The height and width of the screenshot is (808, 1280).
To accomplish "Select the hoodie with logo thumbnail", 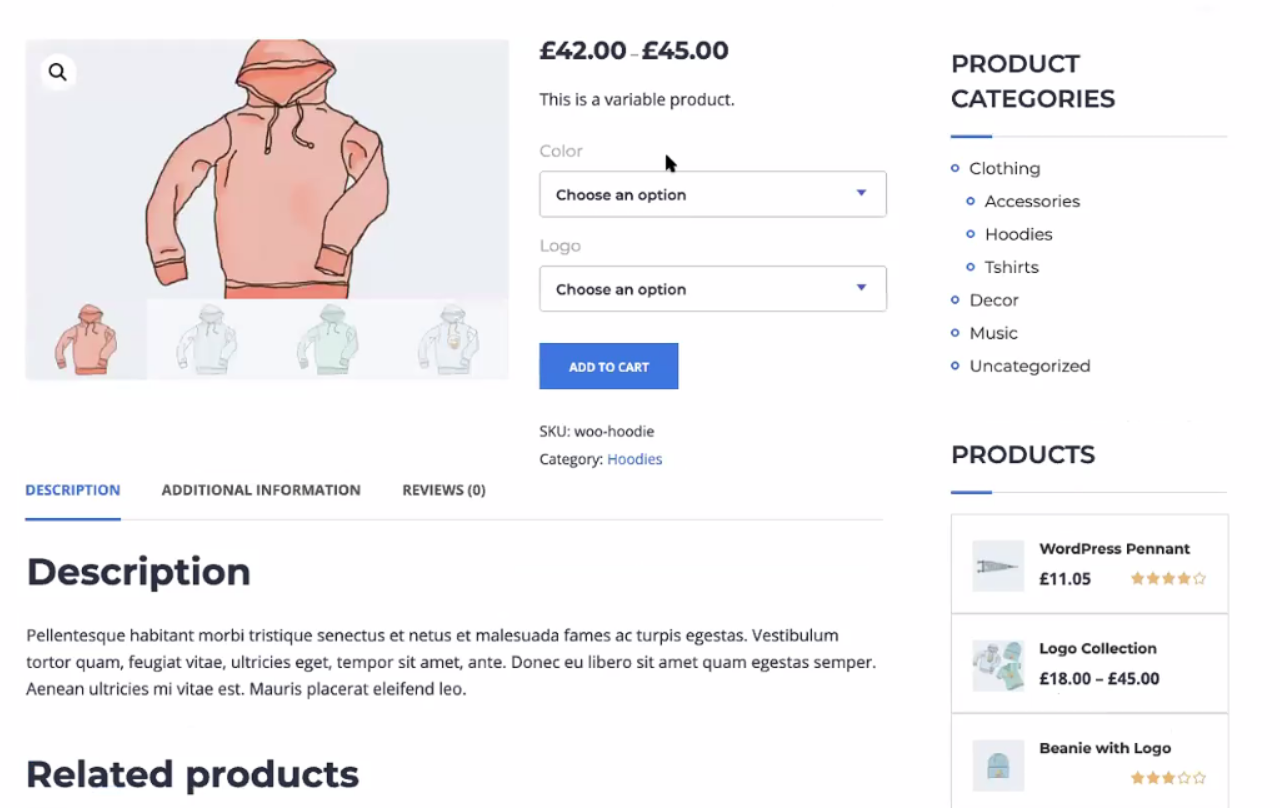I will (x=447, y=340).
